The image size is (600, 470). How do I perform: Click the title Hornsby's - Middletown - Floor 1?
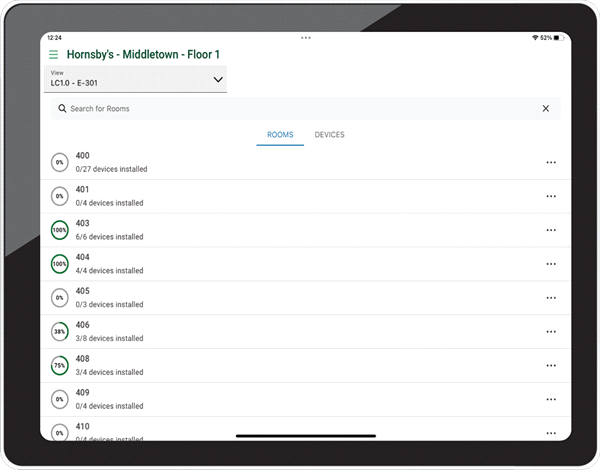143,55
